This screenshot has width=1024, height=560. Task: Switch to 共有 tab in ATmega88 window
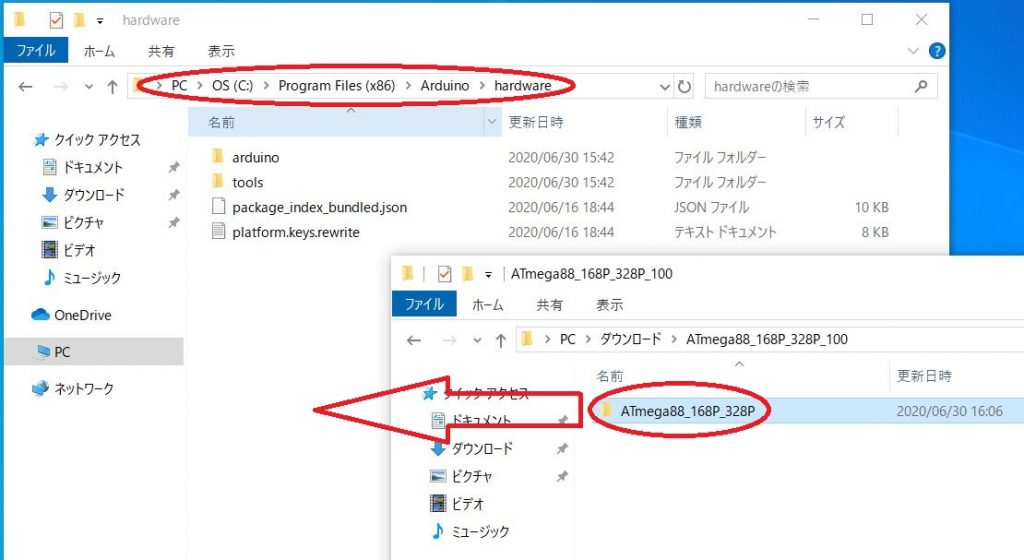(x=549, y=304)
